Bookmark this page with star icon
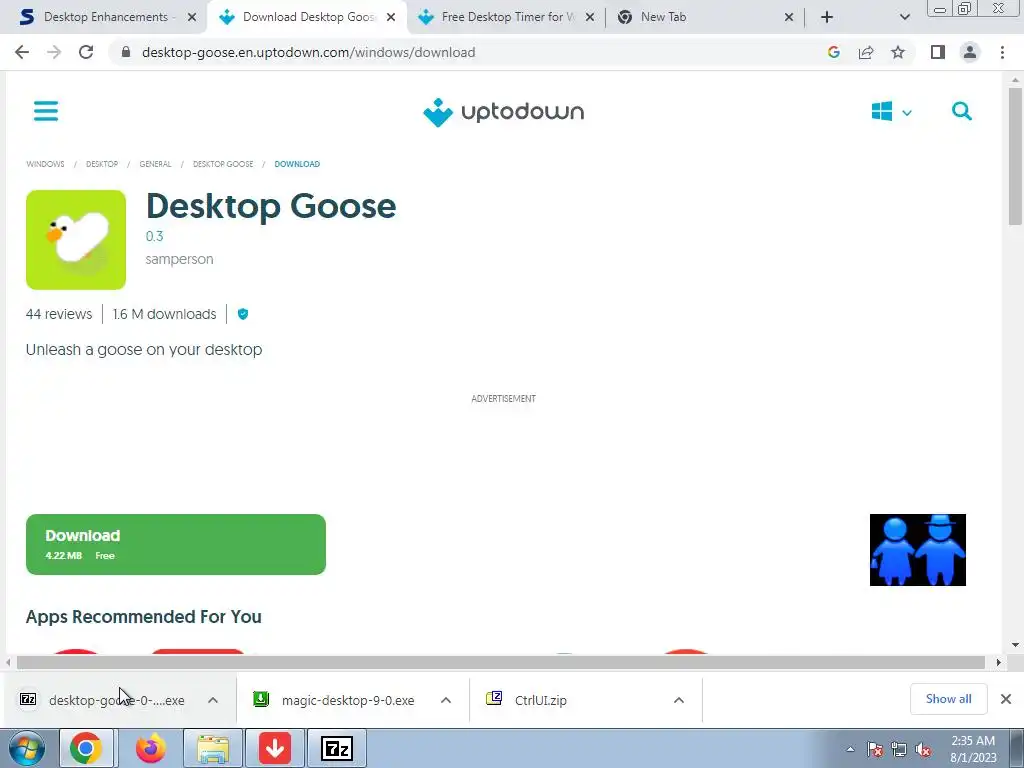This screenshot has height=768, width=1024. pyautogui.click(x=898, y=52)
